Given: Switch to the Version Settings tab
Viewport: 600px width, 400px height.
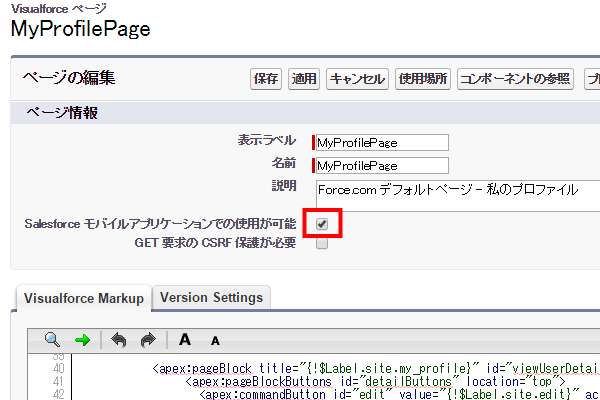Looking at the screenshot, I should pyautogui.click(x=211, y=297).
